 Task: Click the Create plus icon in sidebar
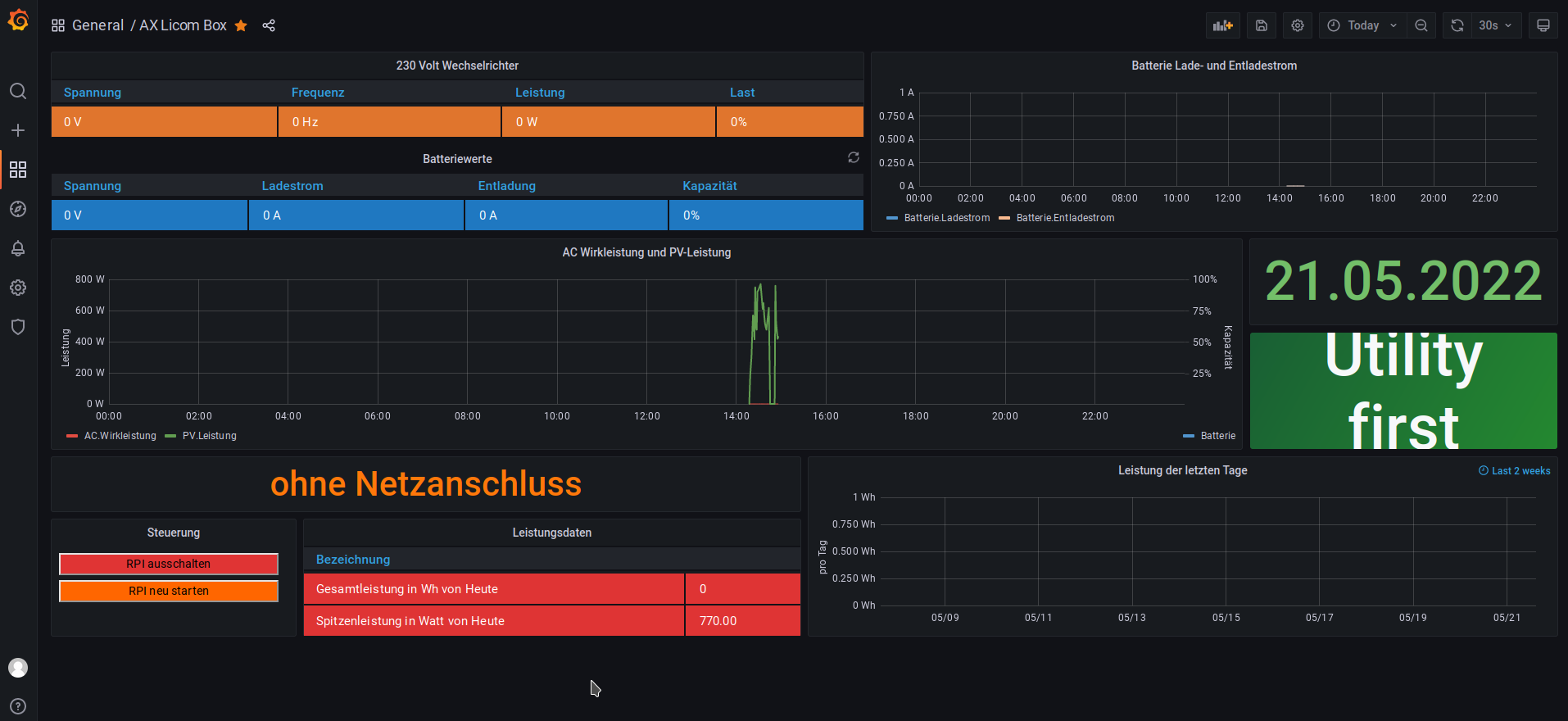point(18,130)
